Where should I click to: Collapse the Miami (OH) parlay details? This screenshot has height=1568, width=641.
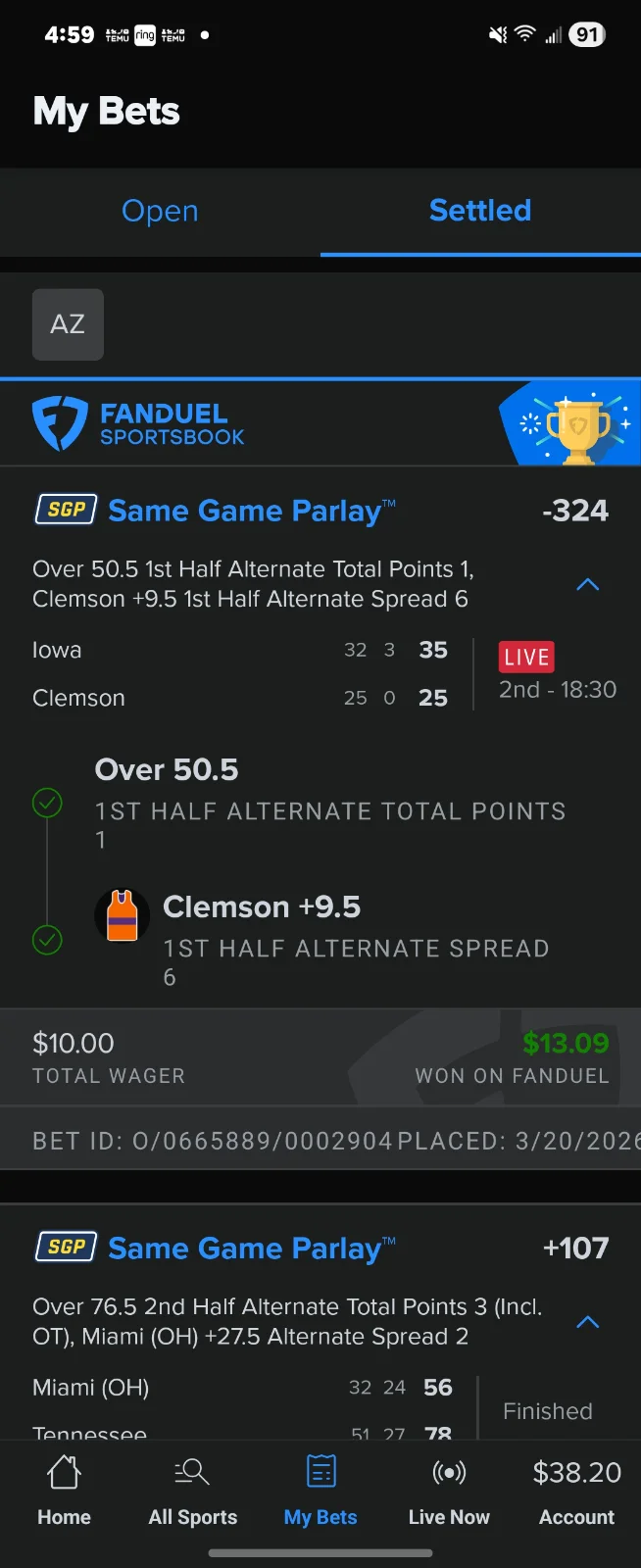pos(587,1321)
